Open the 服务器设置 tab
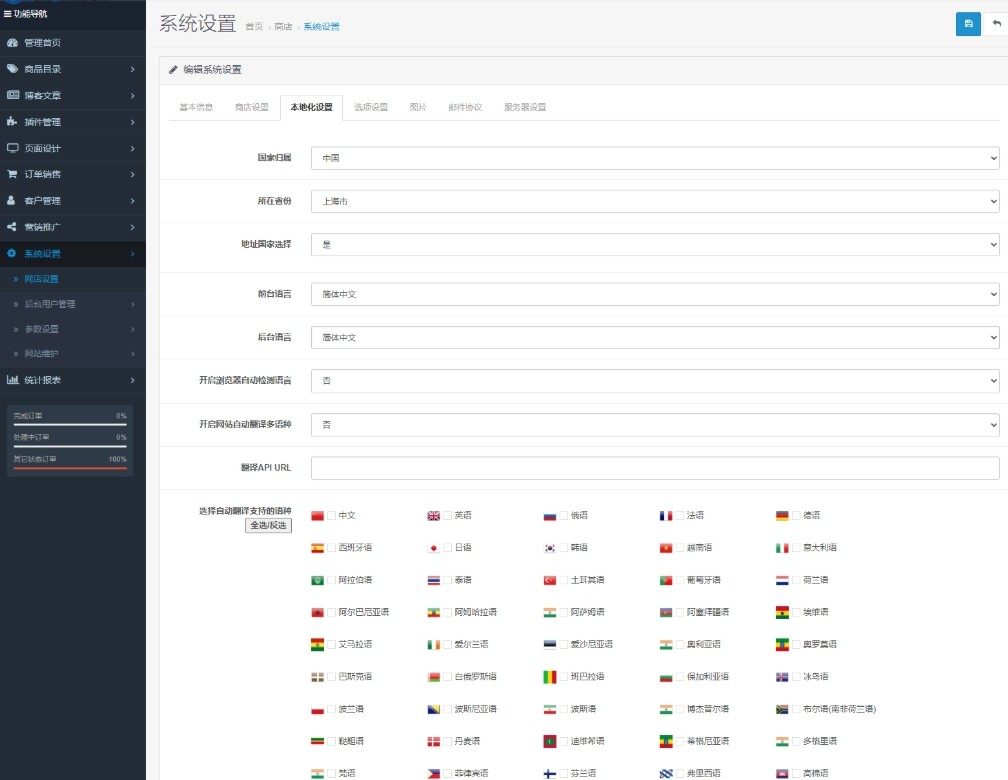The height and width of the screenshot is (780, 1008). click(525, 107)
